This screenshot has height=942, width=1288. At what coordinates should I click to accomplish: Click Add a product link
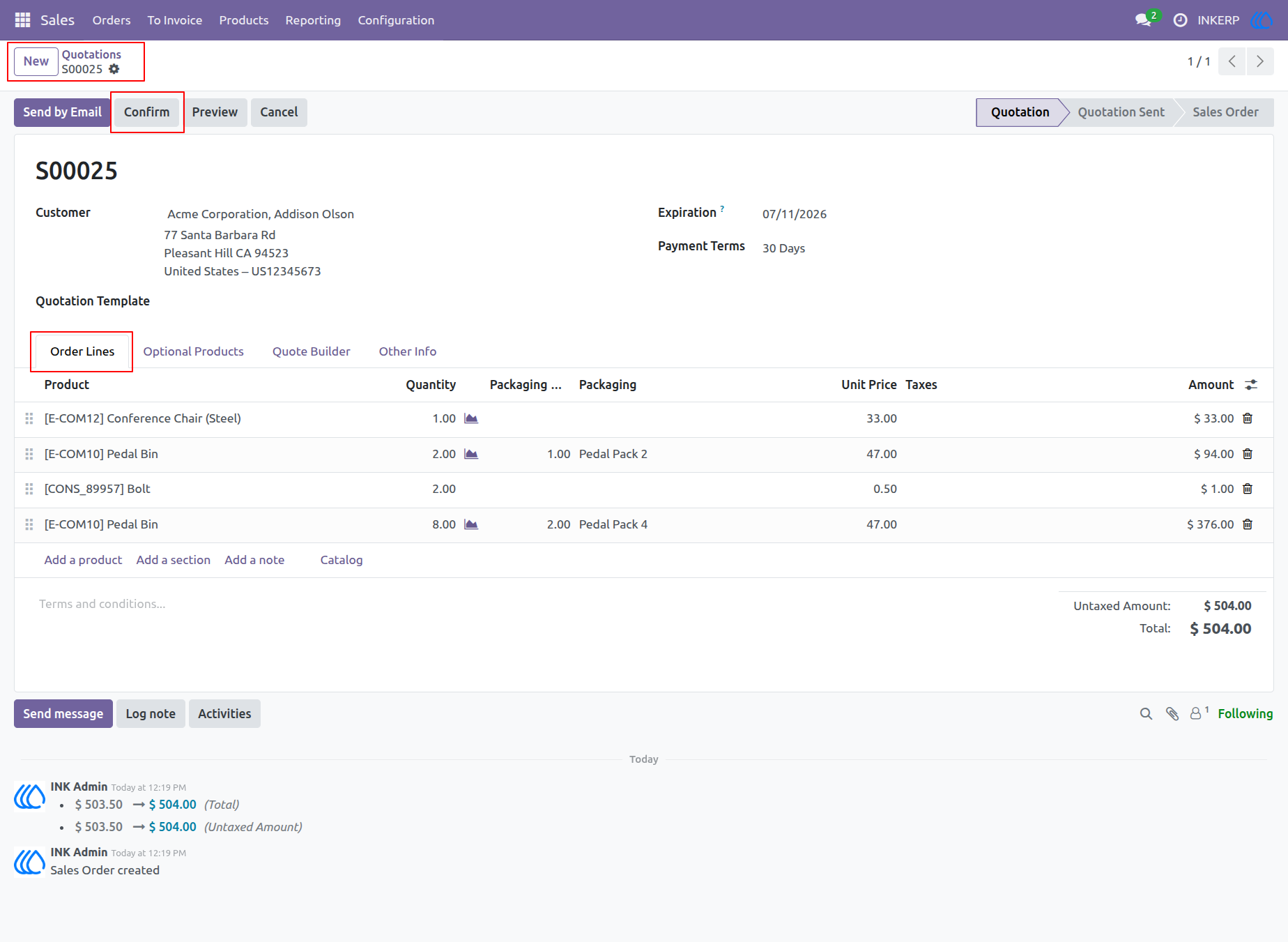[x=83, y=560]
